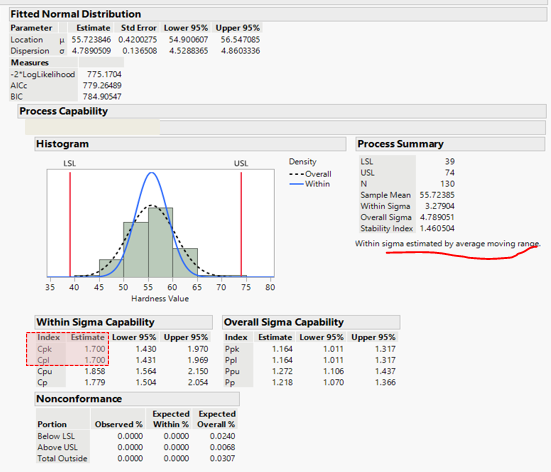Select the Ppu estimate 1.272
Image resolution: width=551 pixels, height=472 pixels.
[282, 371]
